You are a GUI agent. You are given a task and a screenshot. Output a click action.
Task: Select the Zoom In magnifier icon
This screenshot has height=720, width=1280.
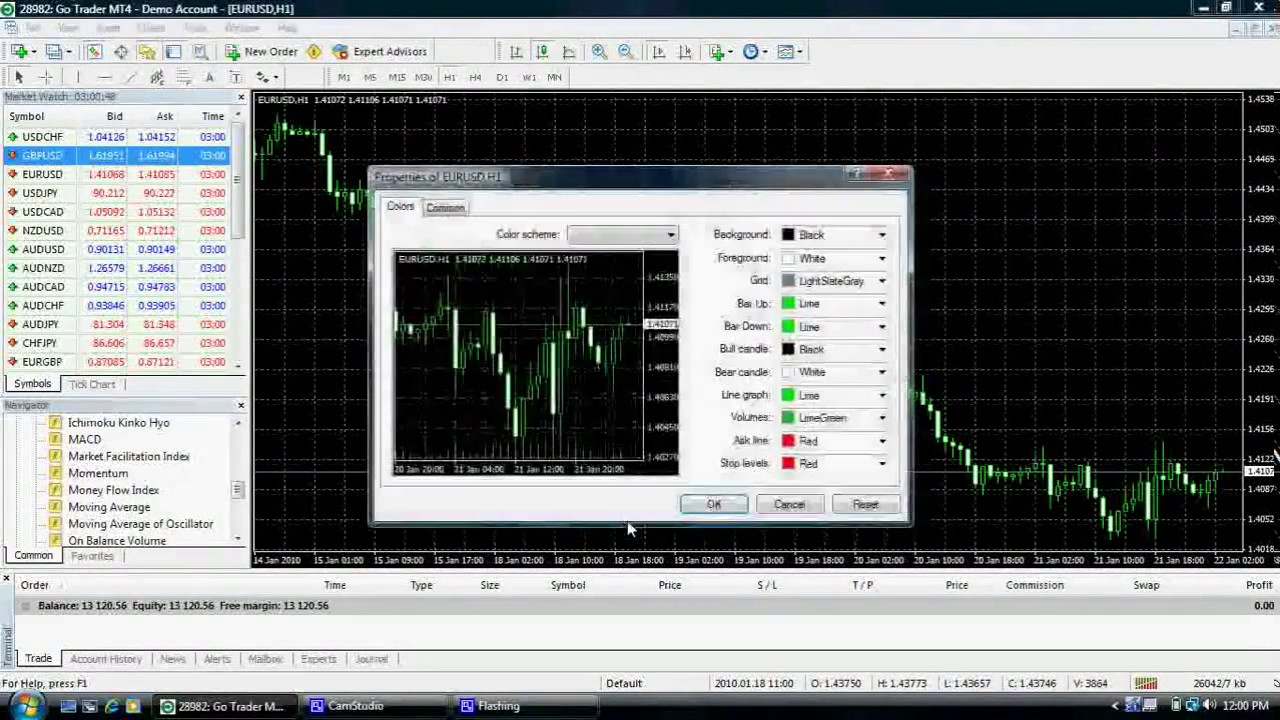(x=599, y=52)
